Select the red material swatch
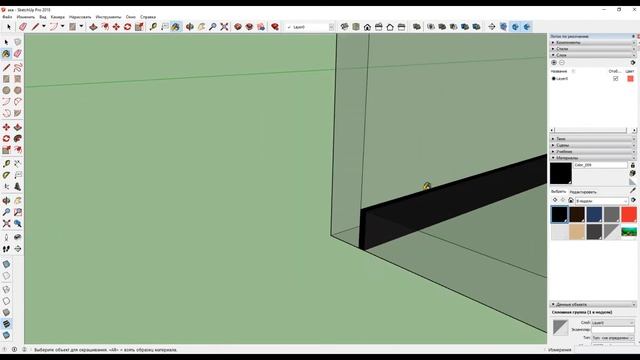This screenshot has height=360, width=640. (629, 214)
